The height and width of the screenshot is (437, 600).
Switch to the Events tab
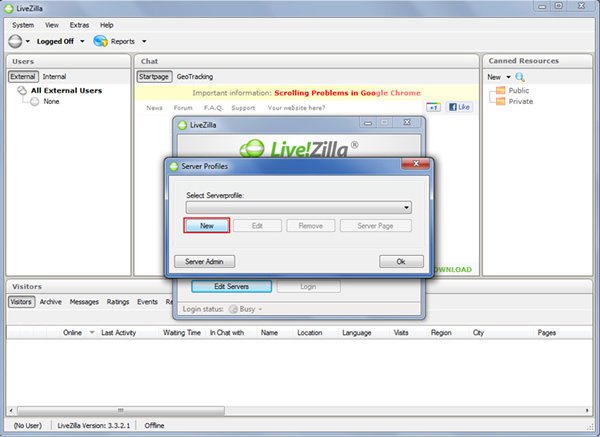[x=147, y=302]
